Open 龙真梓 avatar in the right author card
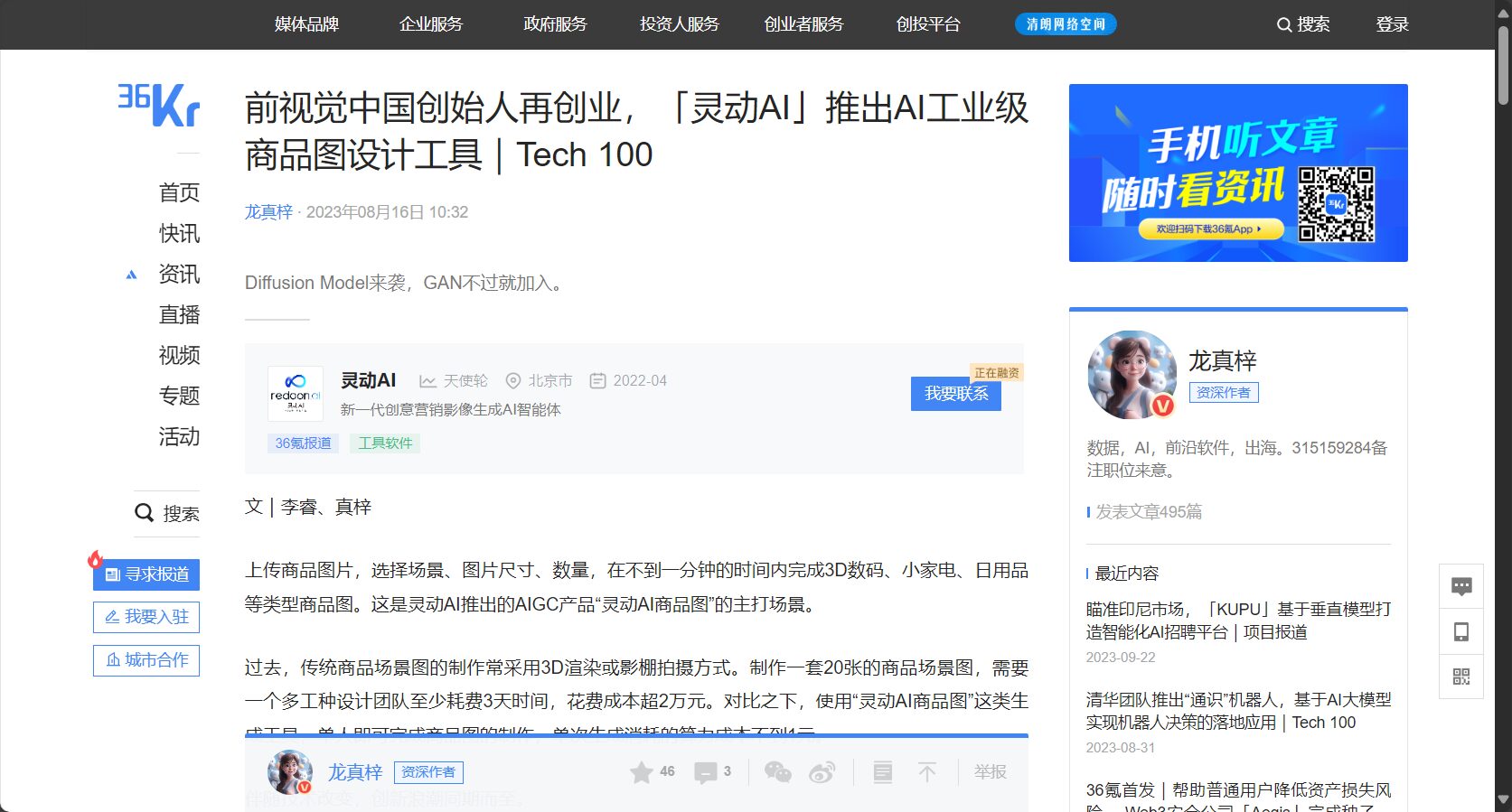The image size is (1512, 812). (x=1132, y=374)
